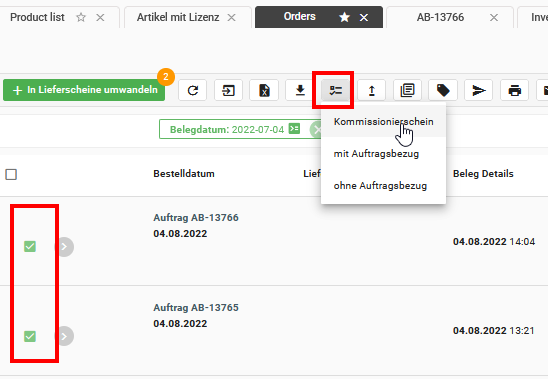Expand row details for Auftrag AB-13766
The width and height of the screenshot is (548, 379).
tap(64, 247)
